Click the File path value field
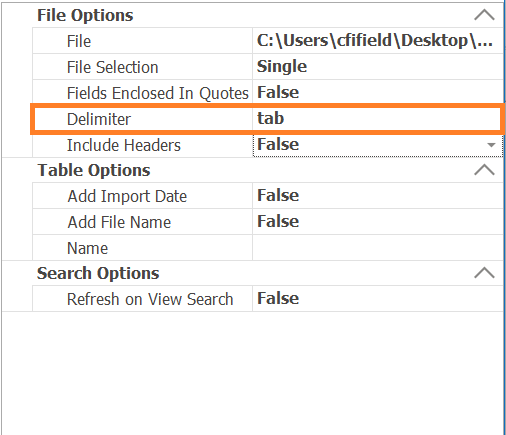506x435 pixels. click(378, 41)
